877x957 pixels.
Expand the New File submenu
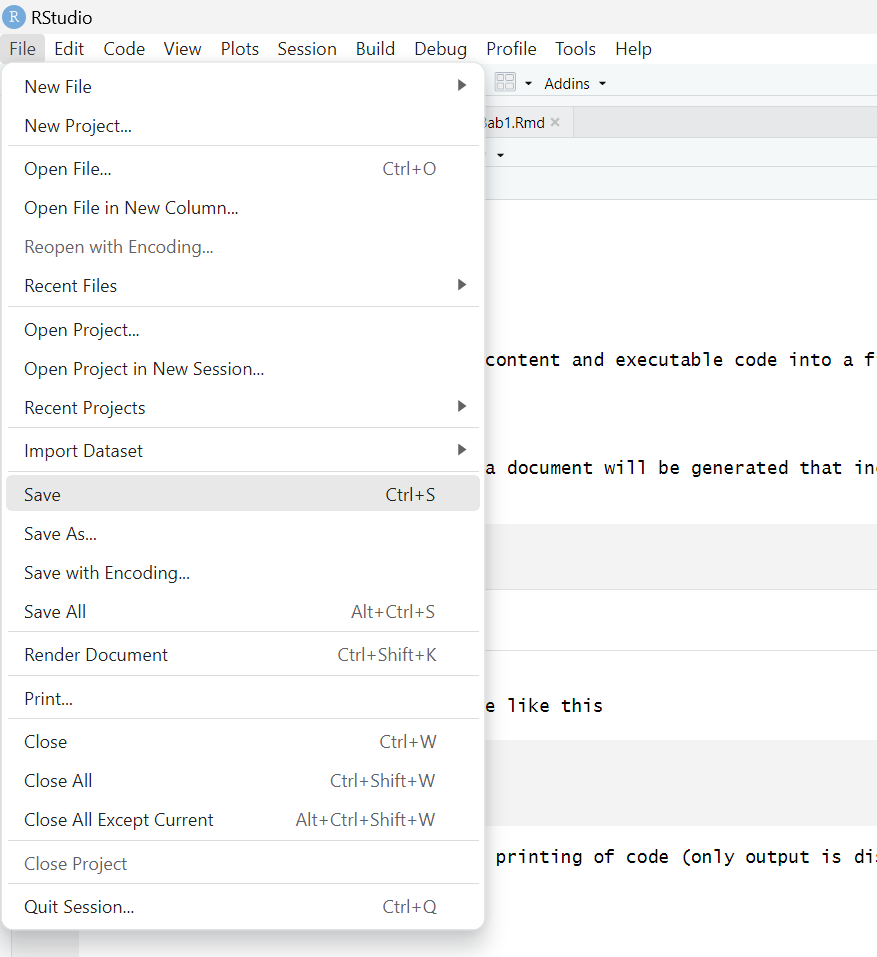[x=243, y=87]
